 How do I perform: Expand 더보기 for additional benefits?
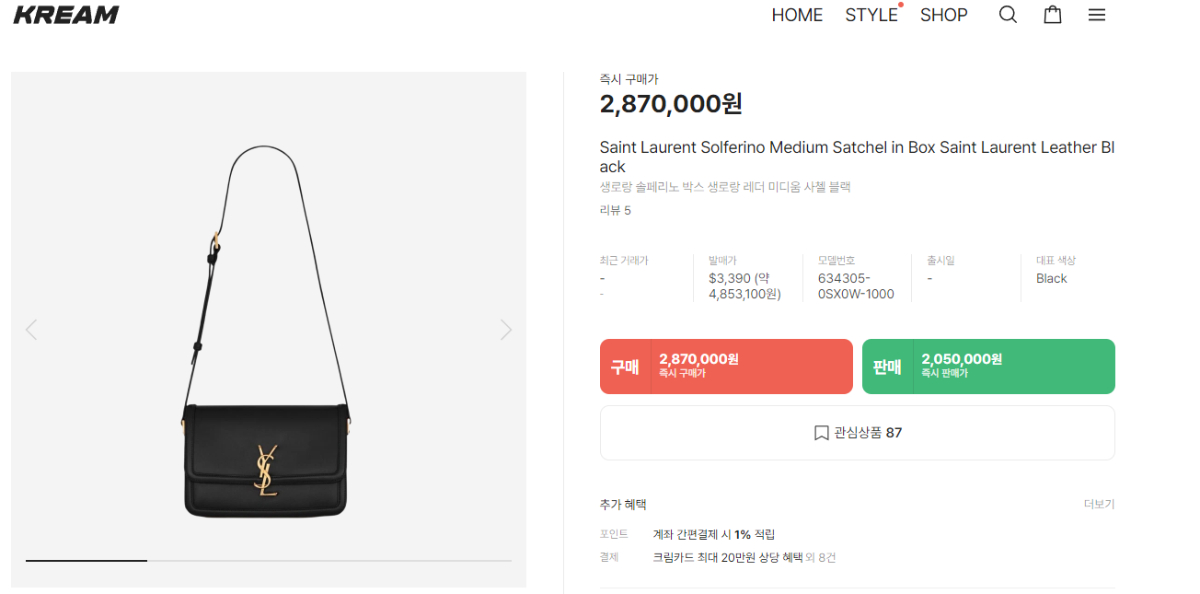(1099, 504)
